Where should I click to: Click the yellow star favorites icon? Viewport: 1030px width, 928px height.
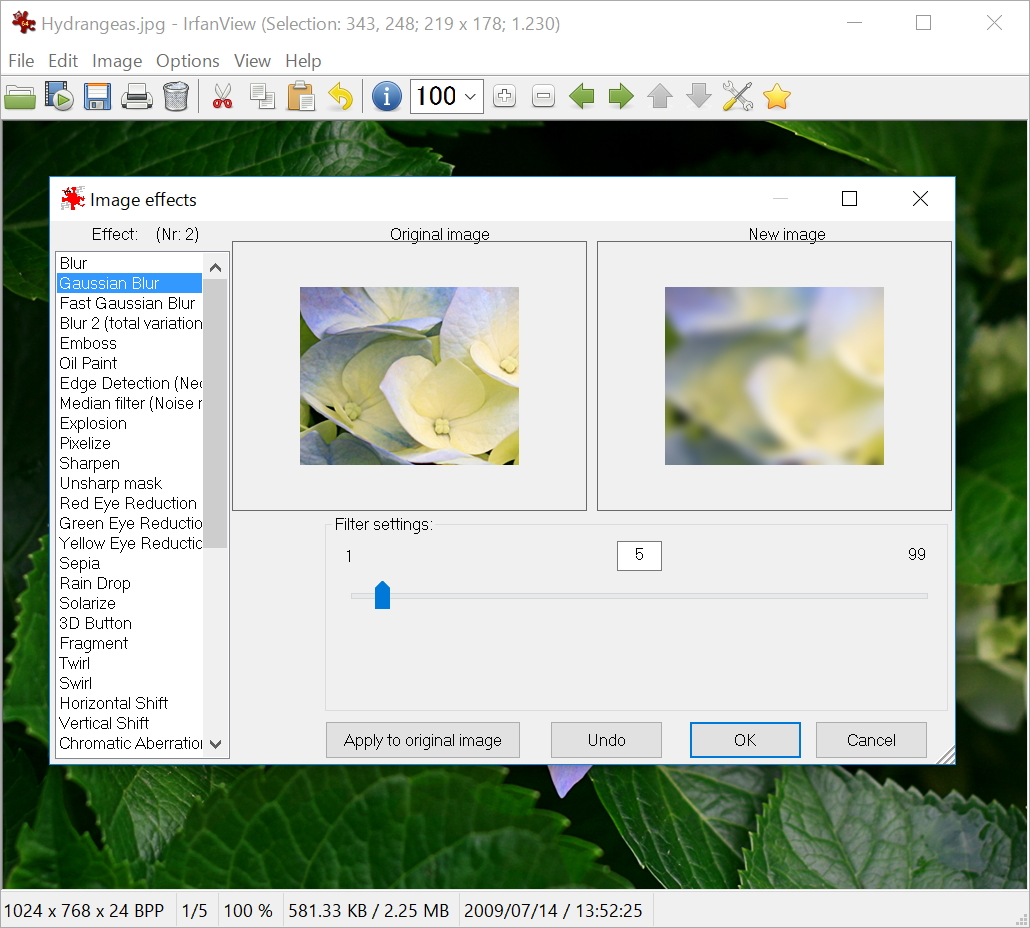777,96
